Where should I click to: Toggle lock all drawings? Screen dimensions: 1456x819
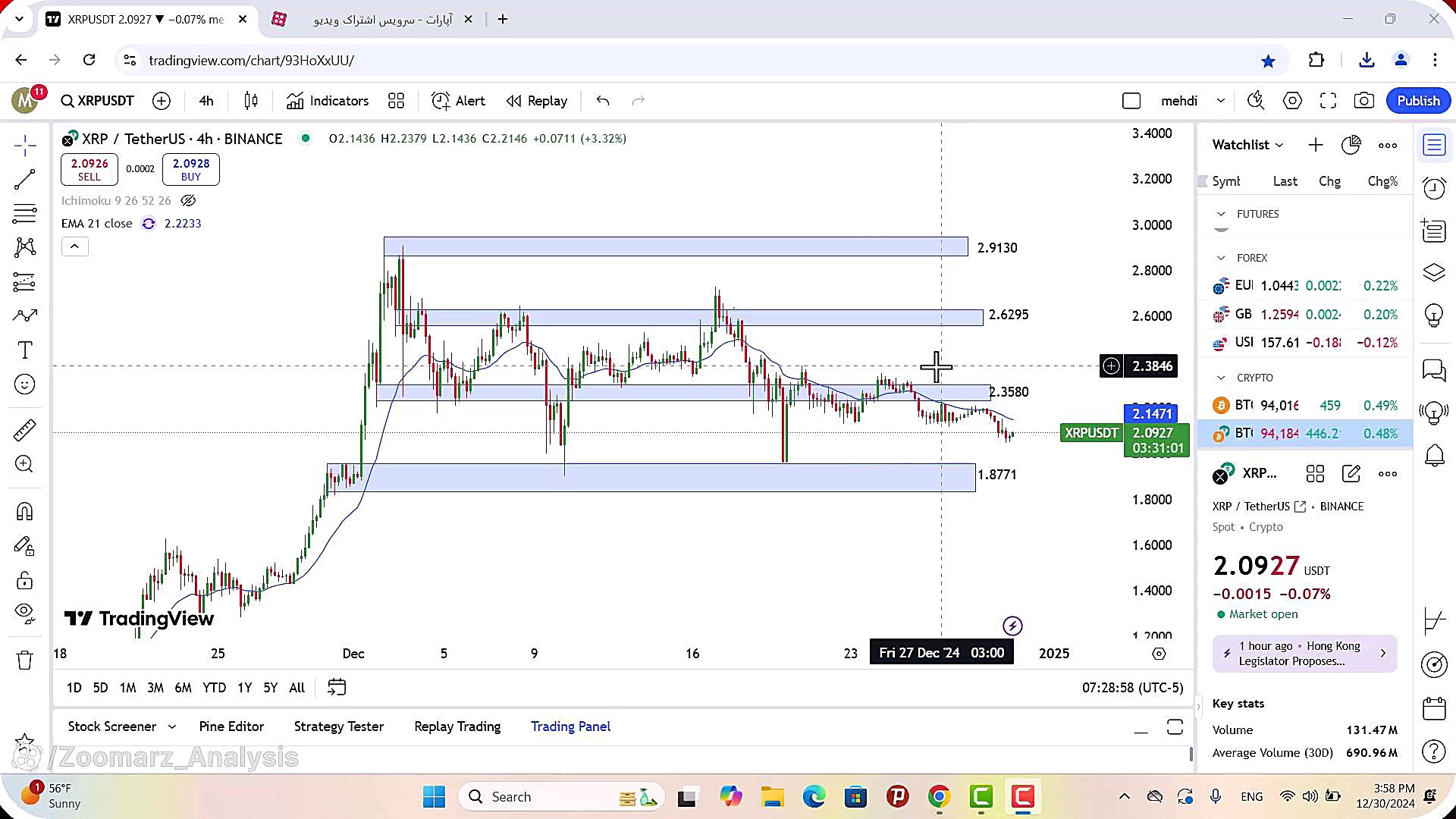pos(24,581)
